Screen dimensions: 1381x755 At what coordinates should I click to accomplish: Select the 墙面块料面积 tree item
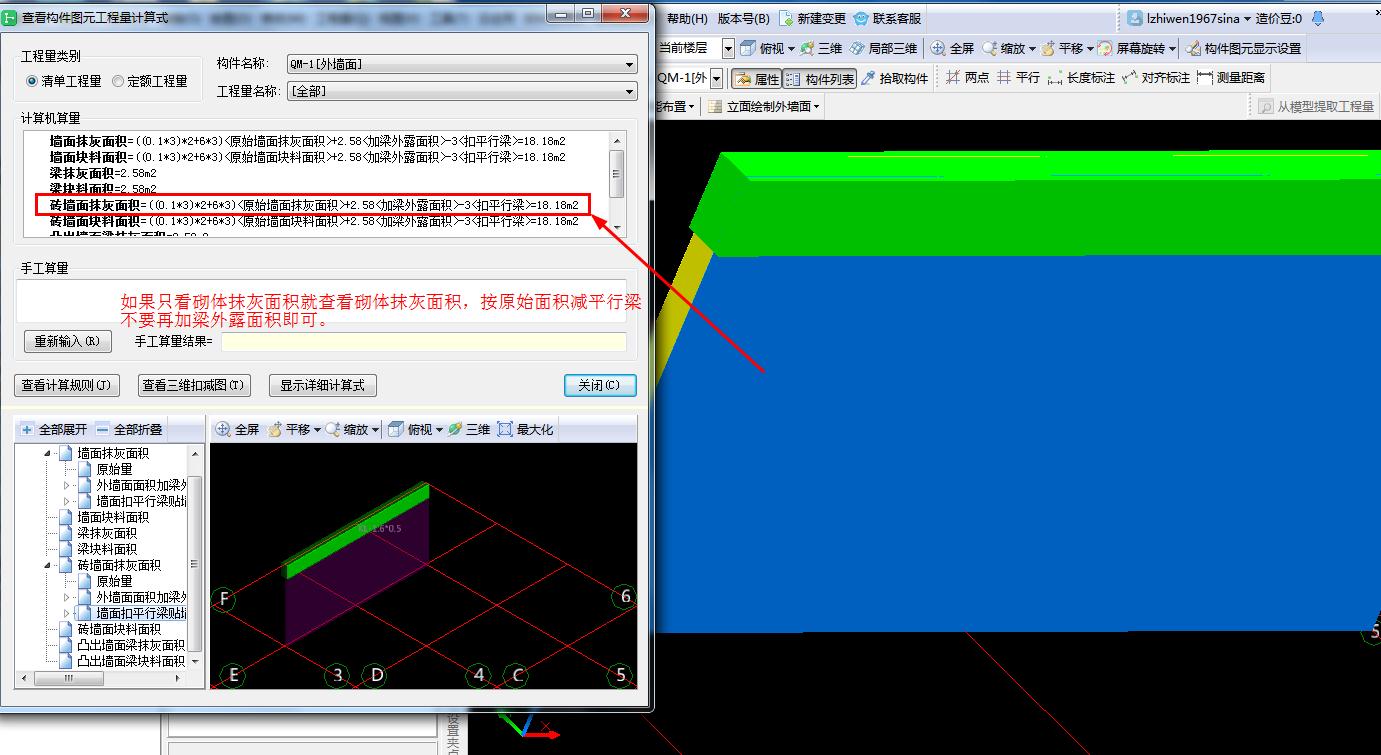[x=113, y=517]
